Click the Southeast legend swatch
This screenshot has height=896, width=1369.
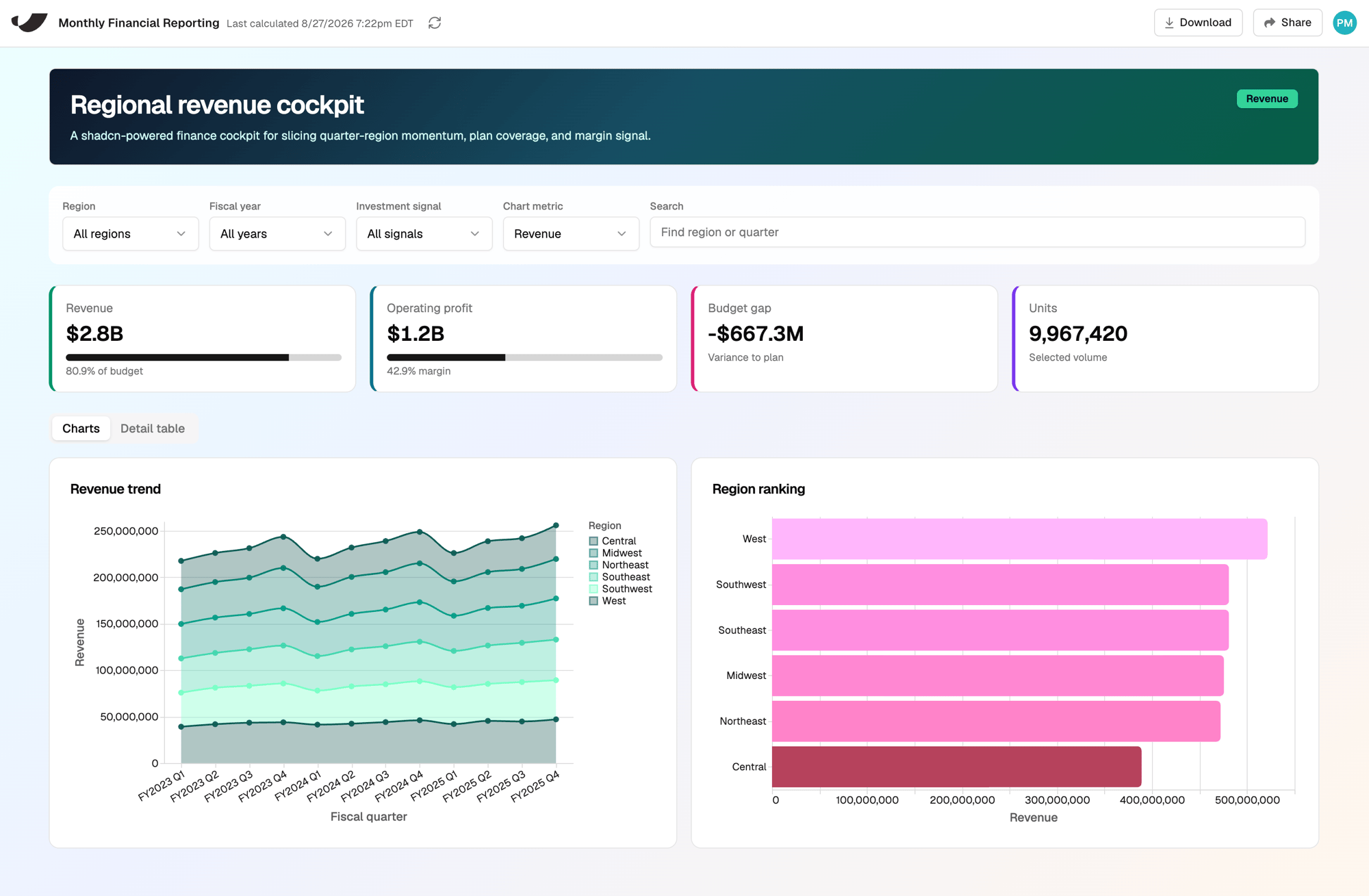[x=593, y=577]
